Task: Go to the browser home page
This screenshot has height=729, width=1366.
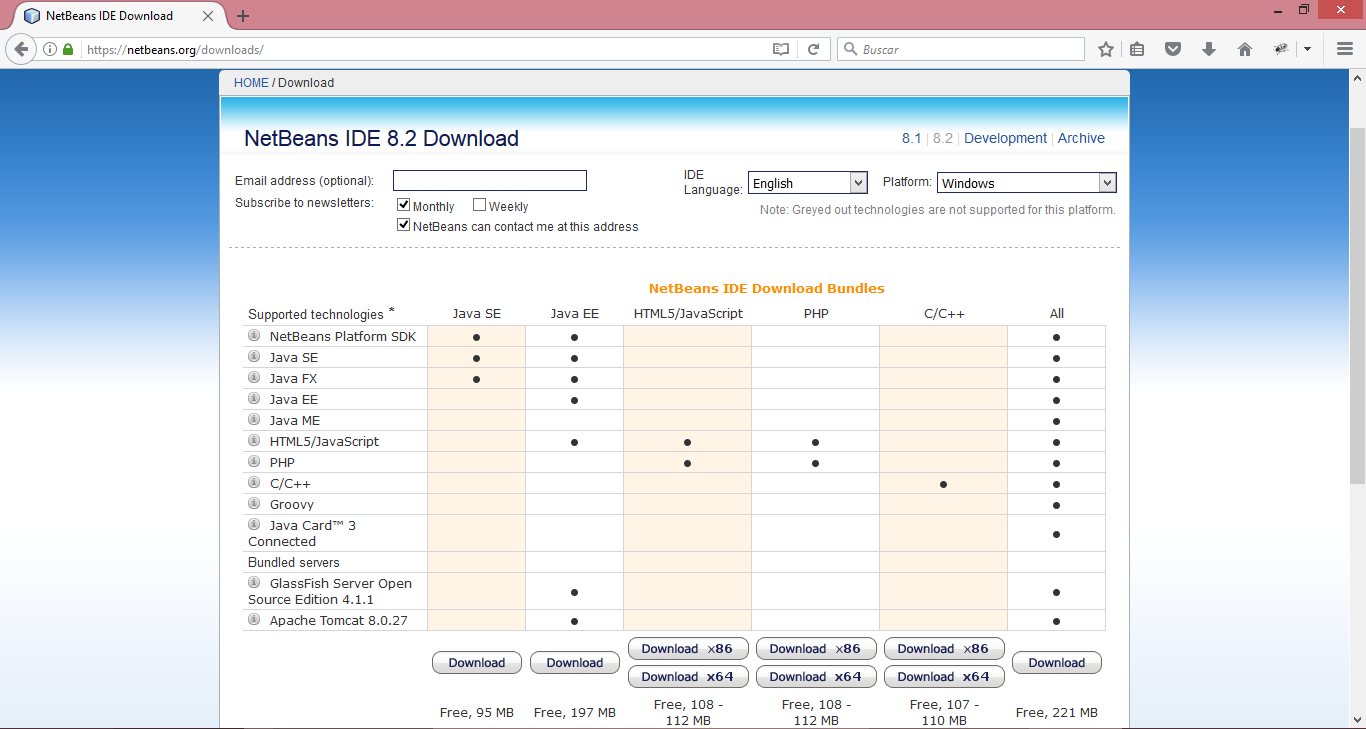Action: point(1244,48)
